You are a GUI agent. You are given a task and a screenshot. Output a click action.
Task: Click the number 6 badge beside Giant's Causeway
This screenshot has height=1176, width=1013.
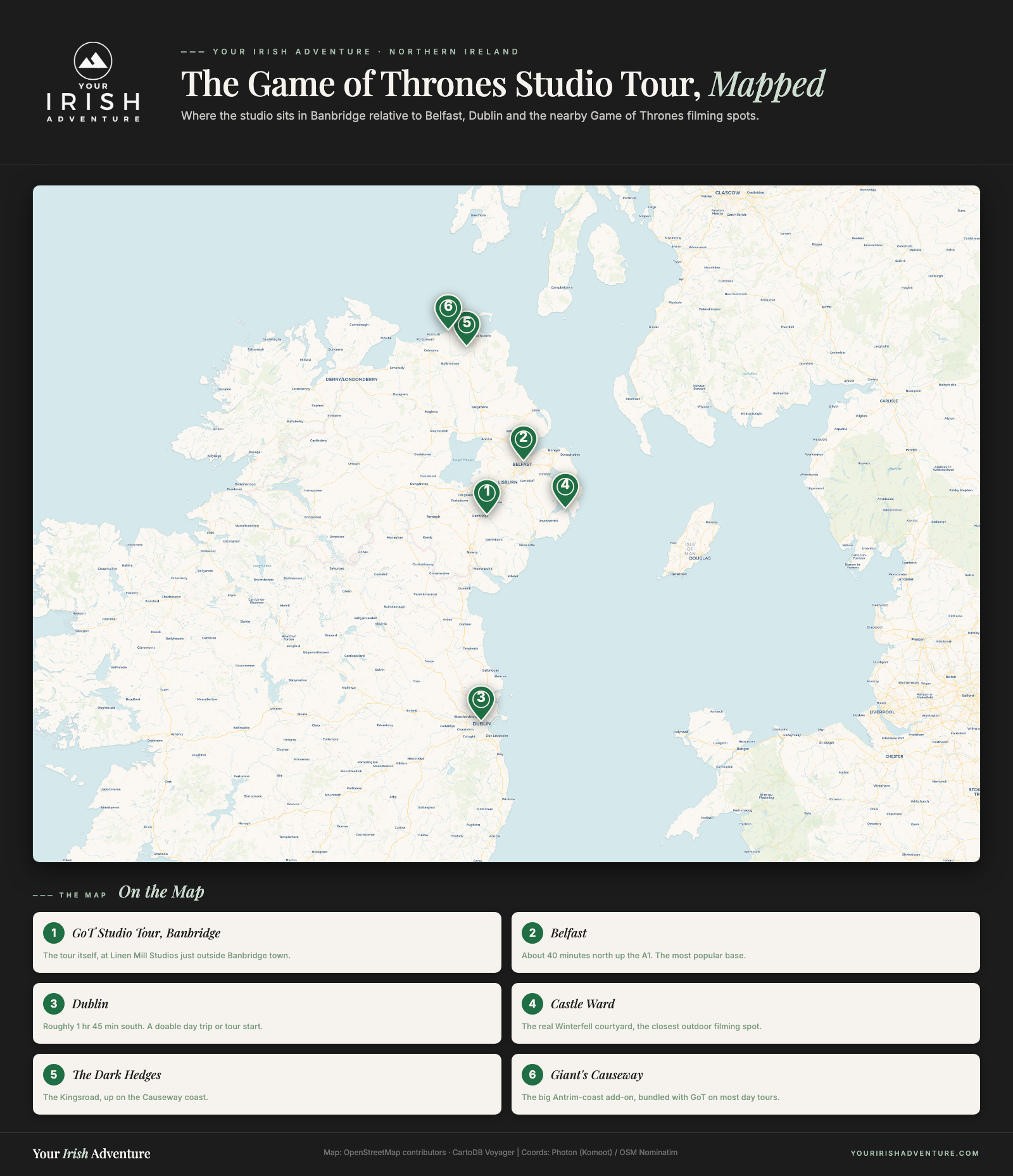(532, 1074)
